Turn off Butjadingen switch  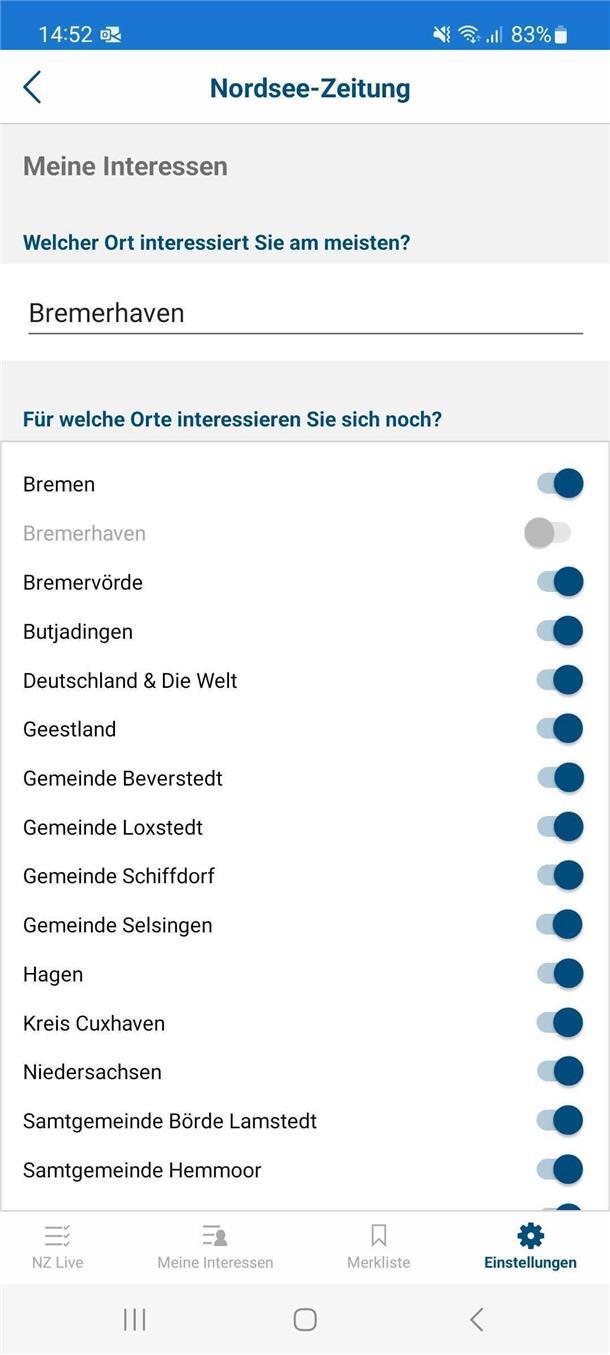click(560, 631)
